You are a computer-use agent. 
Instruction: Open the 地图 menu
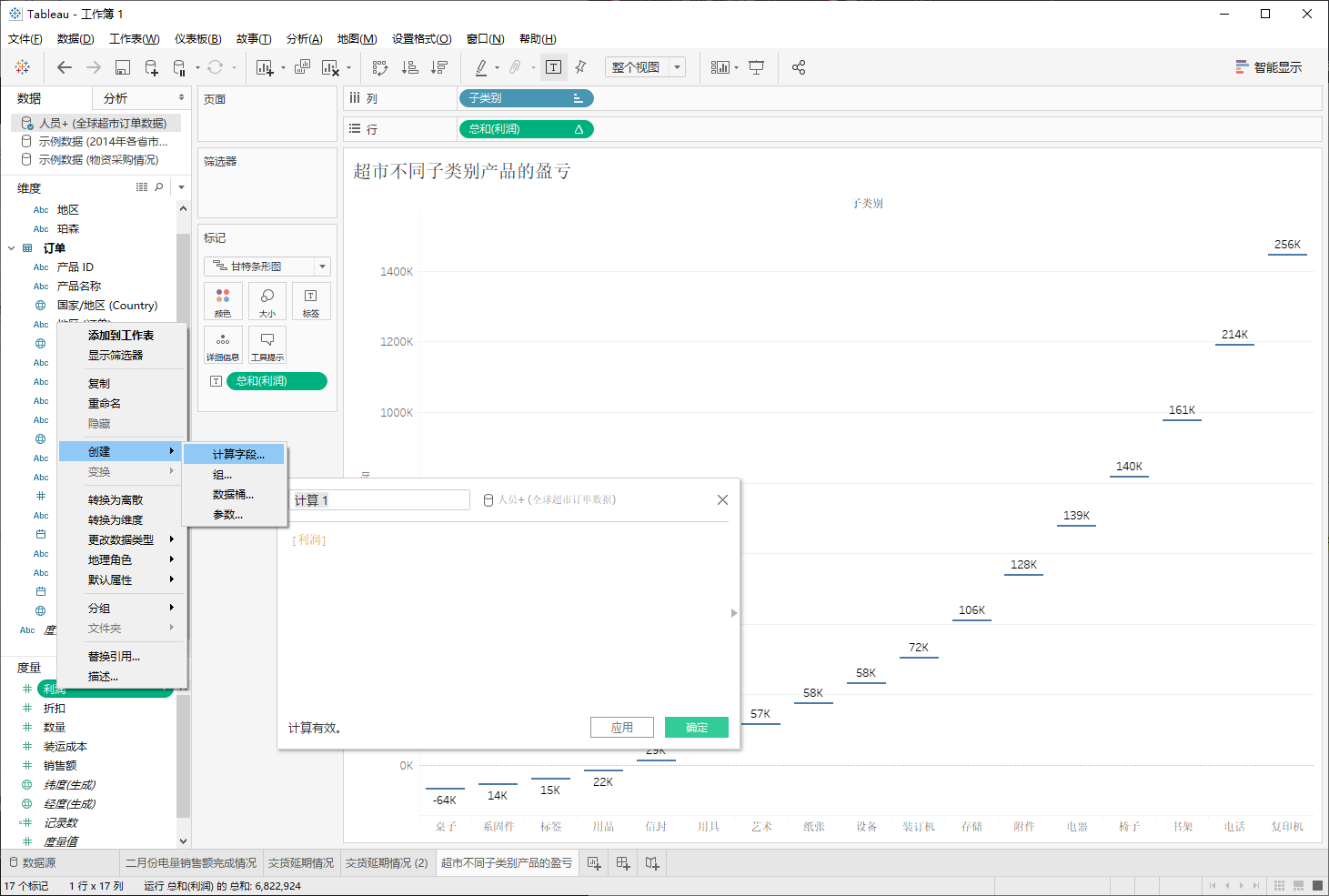coord(357,39)
